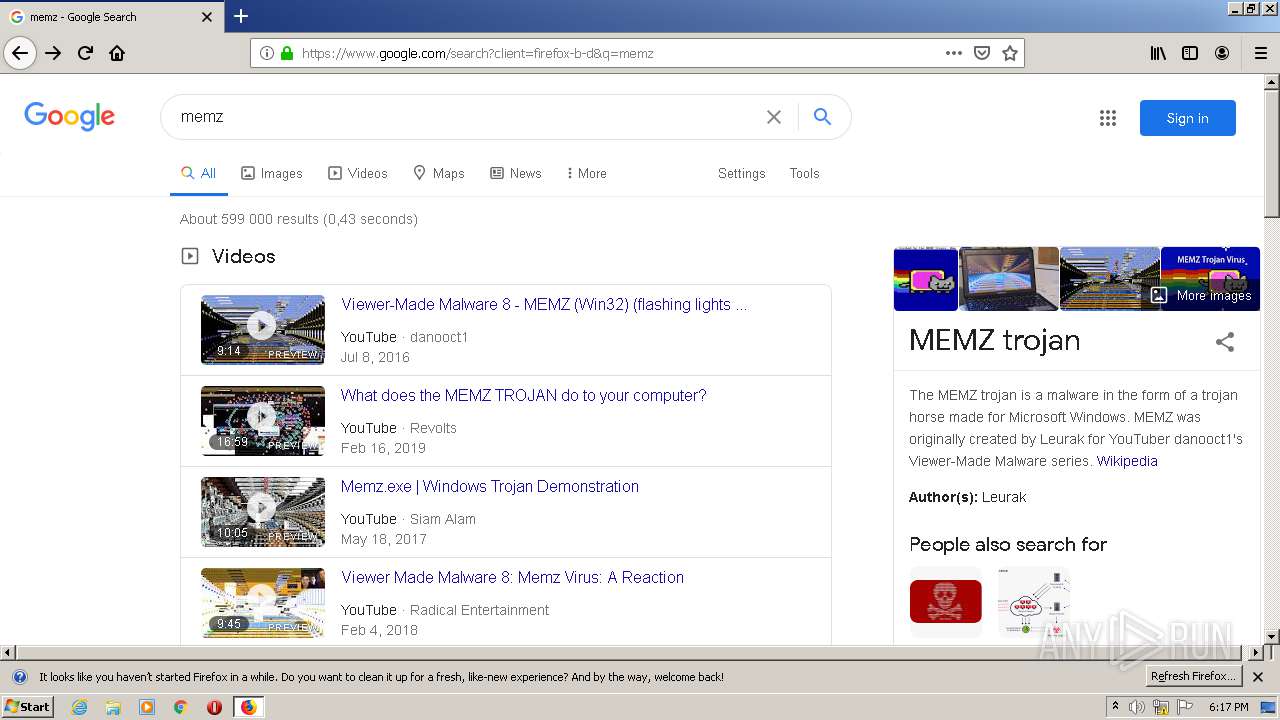Play the 16:59 Revolts video thumbnail
Image resolution: width=1280 pixels, height=720 pixels.
[263, 420]
